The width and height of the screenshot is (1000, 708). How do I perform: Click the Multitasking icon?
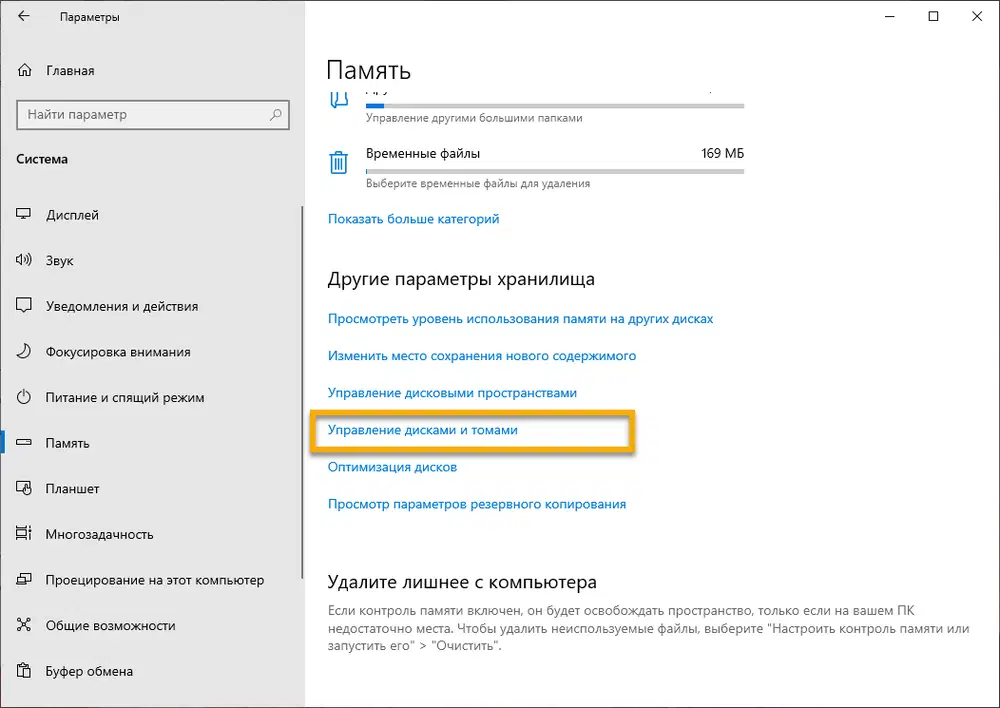[25, 534]
